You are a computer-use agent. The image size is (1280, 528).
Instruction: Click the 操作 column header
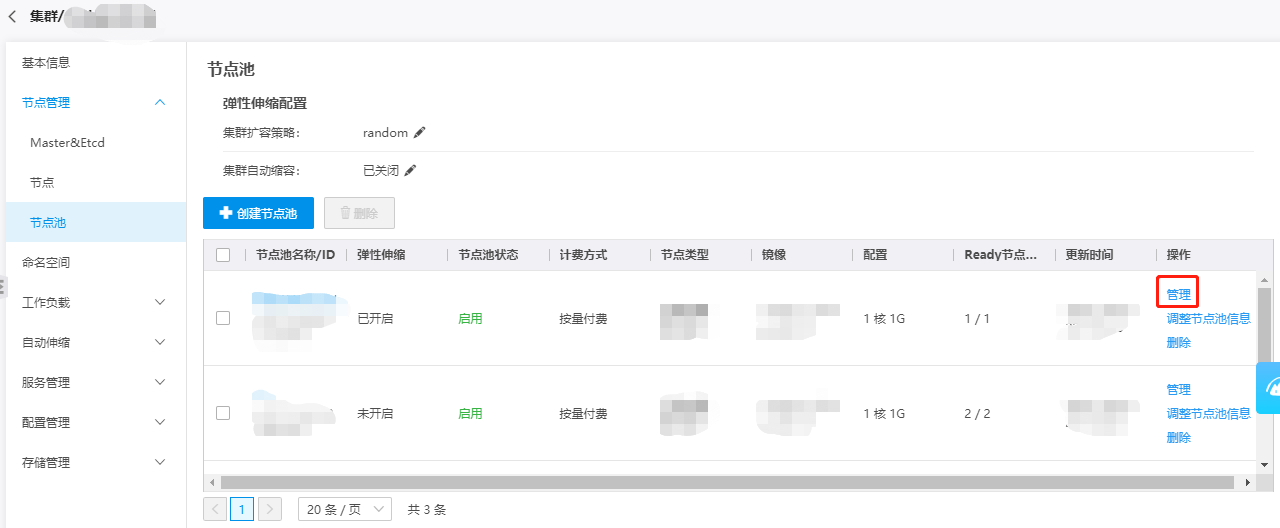click(1178, 255)
